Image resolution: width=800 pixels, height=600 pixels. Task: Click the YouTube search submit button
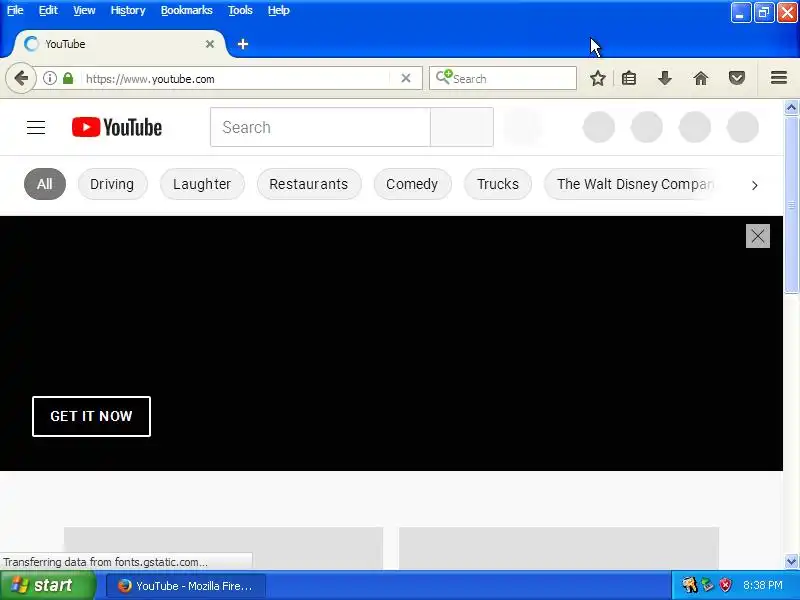click(x=462, y=127)
